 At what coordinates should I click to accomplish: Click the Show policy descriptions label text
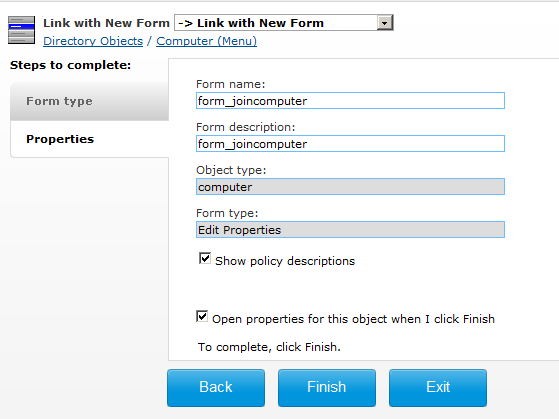[x=285, y=261]
